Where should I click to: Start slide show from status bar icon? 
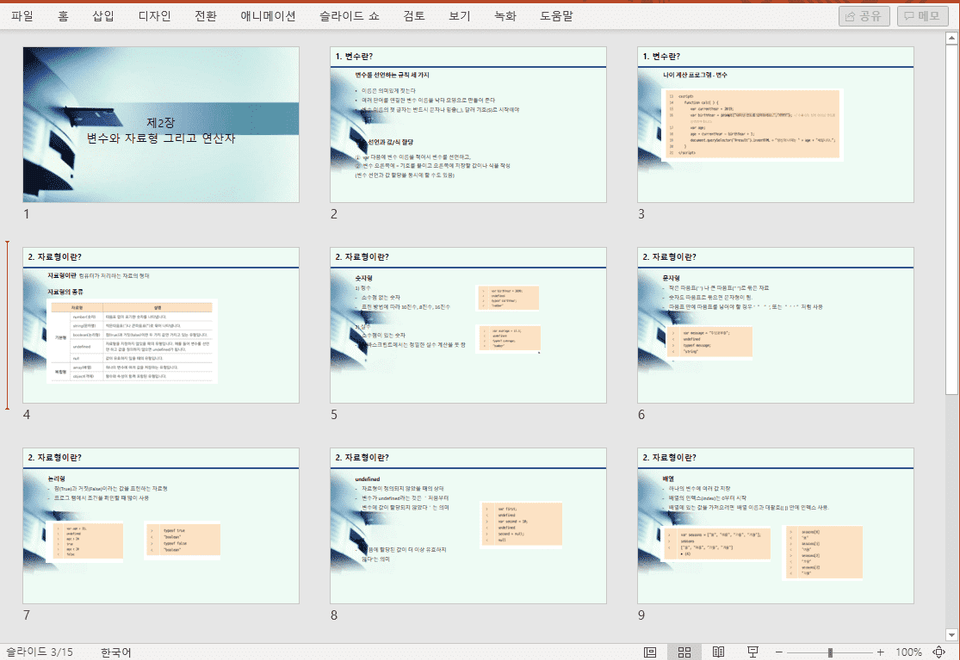(x=753, y=652)
